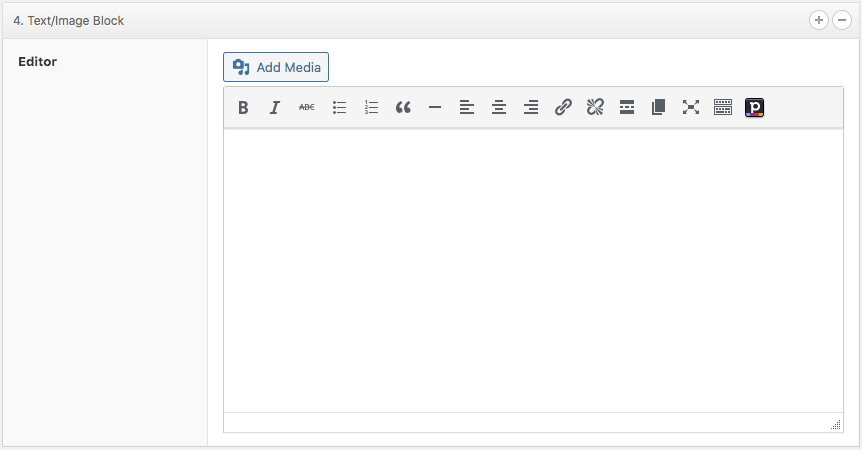Toggle bold formatting
The height and width of the screenshot is (450, 862).
[243, 107]
